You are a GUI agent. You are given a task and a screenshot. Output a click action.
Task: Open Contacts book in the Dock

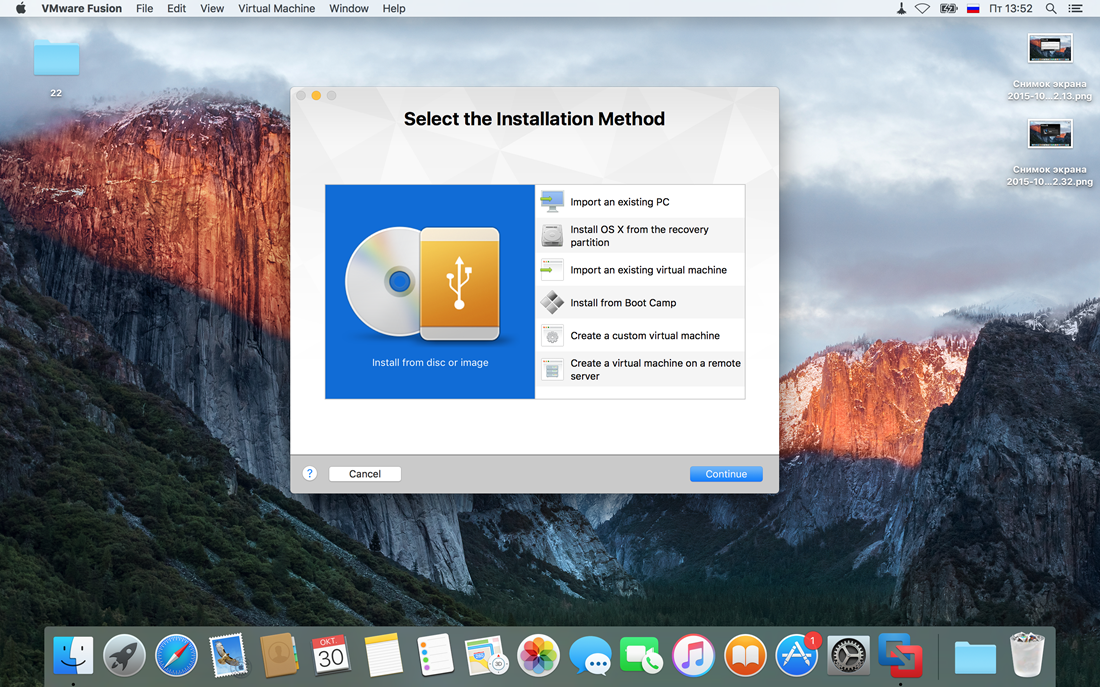click(279, 656)
